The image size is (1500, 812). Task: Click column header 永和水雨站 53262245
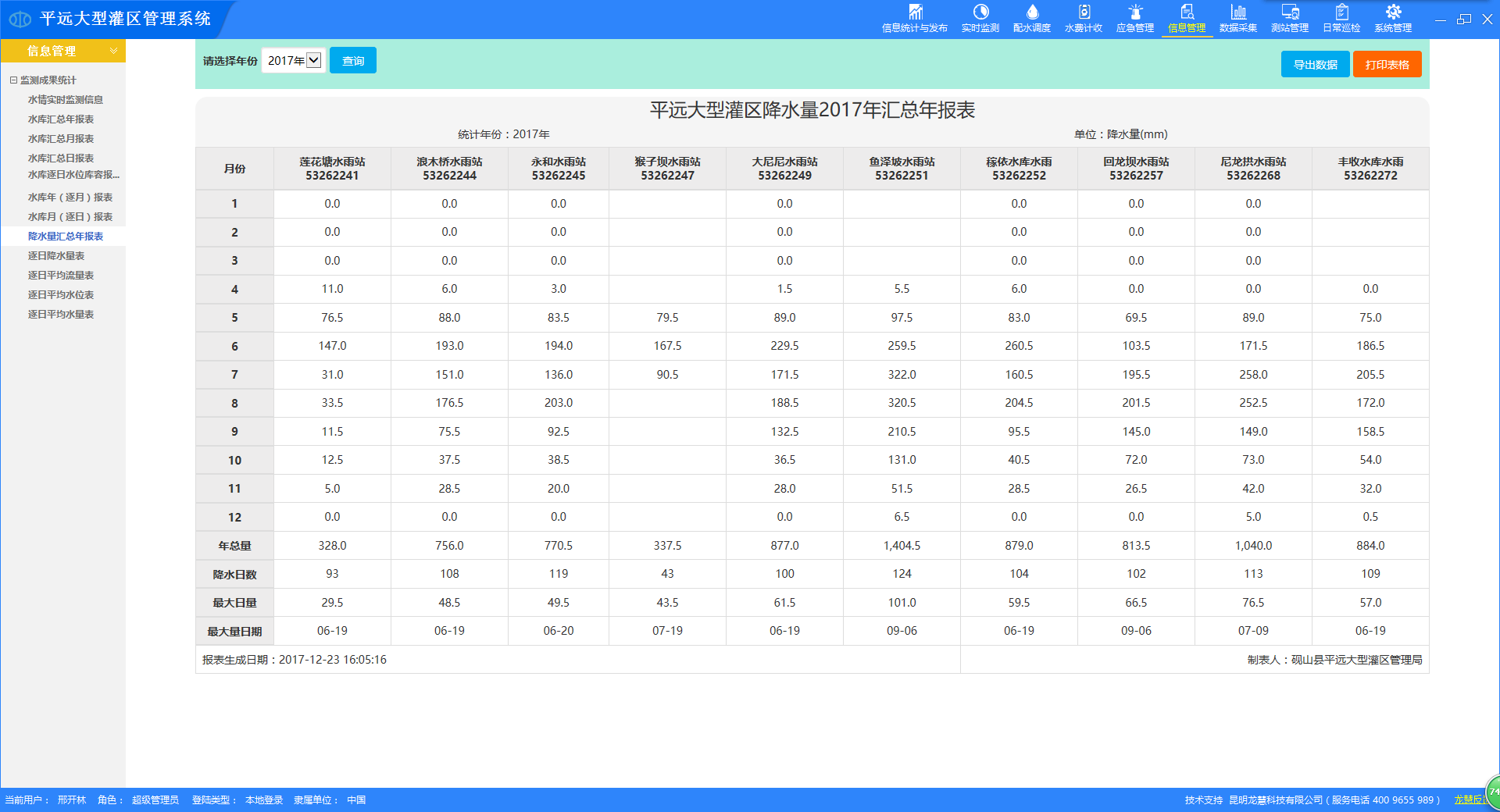click(559, 169)
